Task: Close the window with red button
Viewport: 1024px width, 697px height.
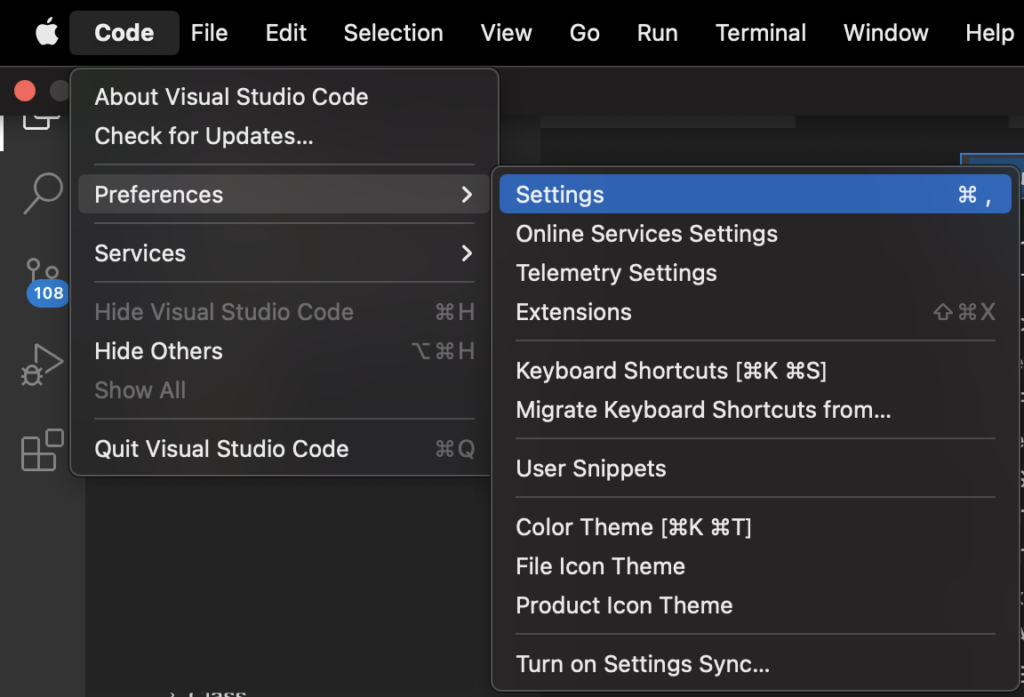Action: coord(25,91)
